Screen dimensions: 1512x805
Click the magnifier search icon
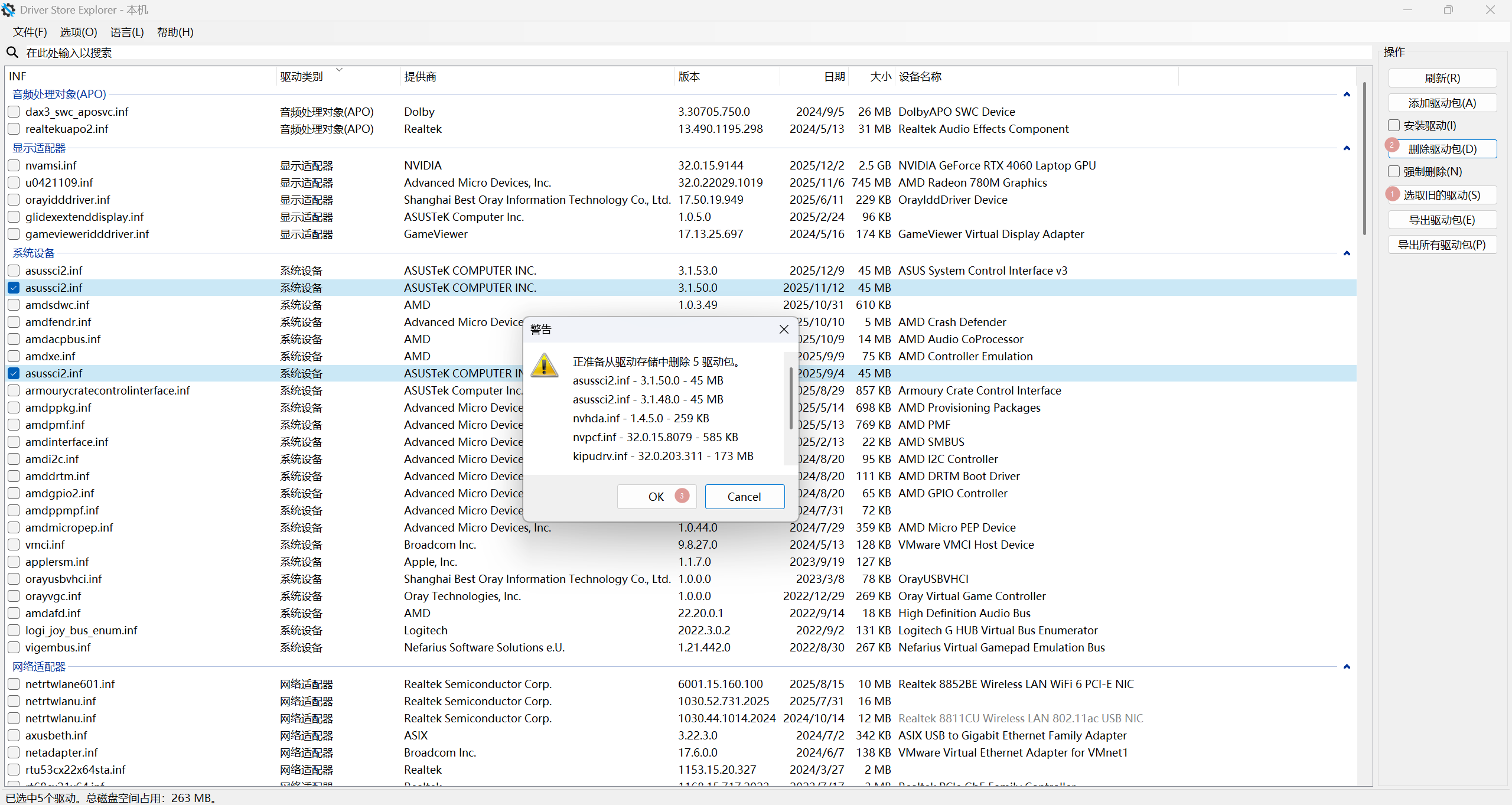pyautogui.click(x=12, y=53)
